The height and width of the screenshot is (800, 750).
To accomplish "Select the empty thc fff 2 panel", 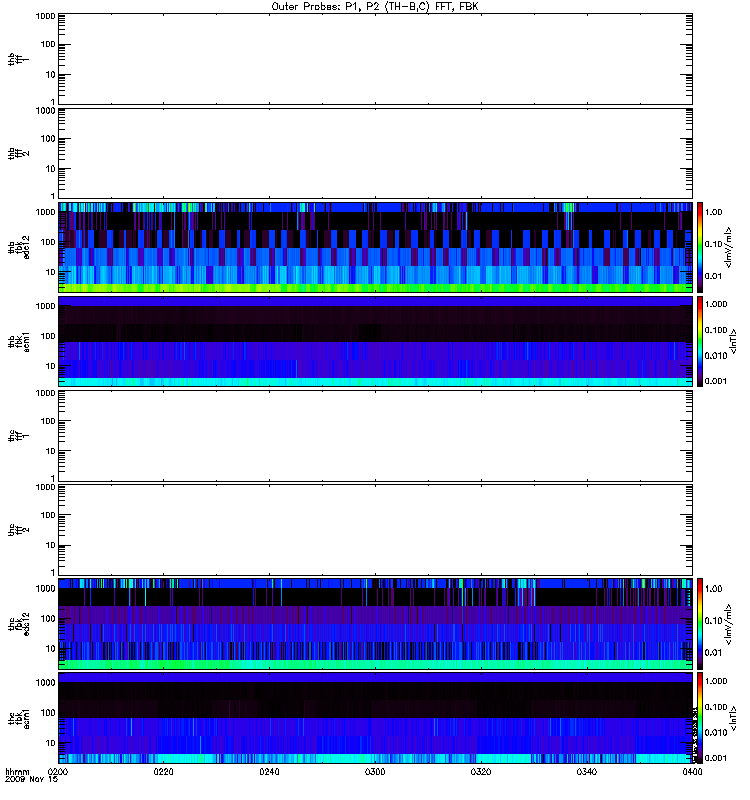I will [375, 530].
